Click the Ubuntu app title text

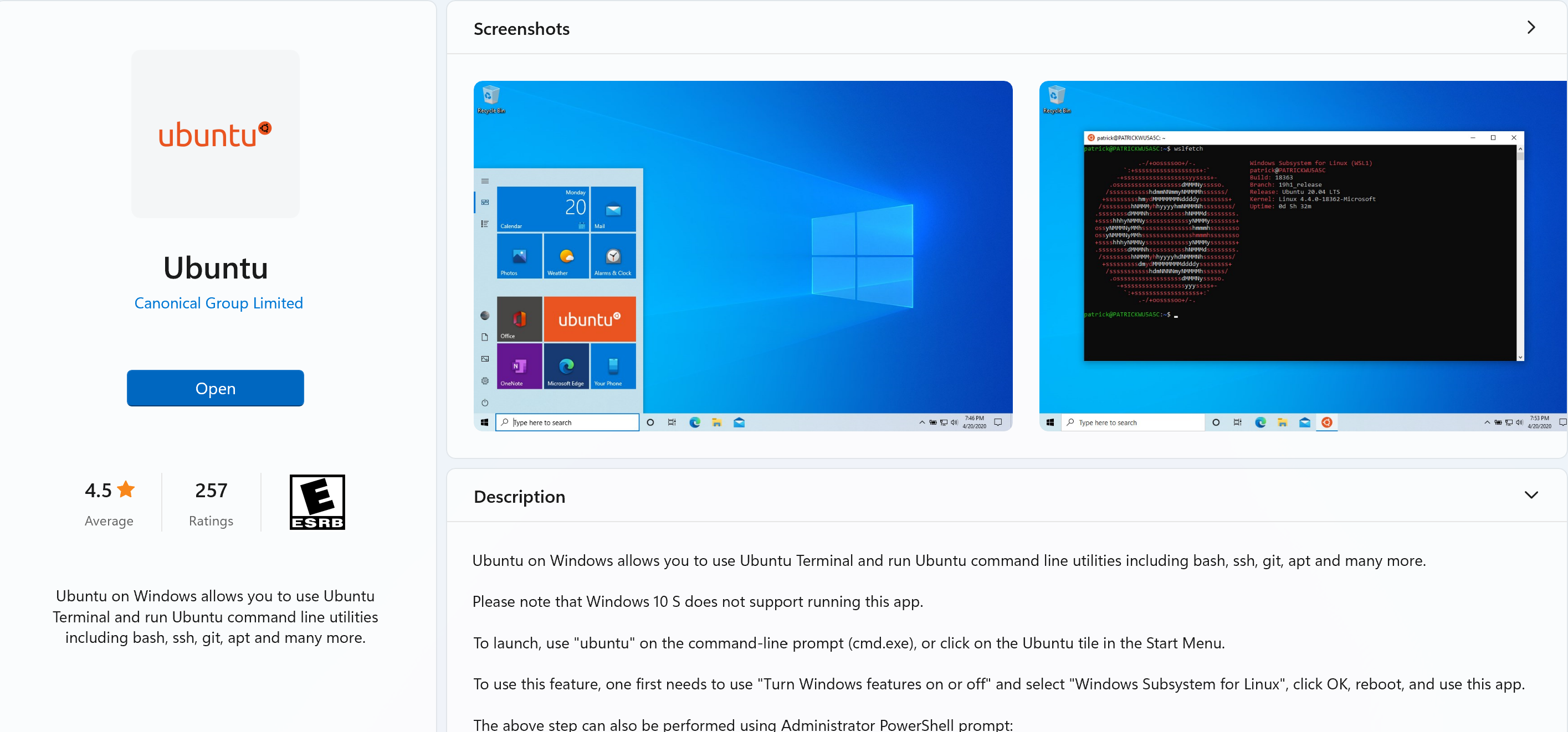(216, 268)
